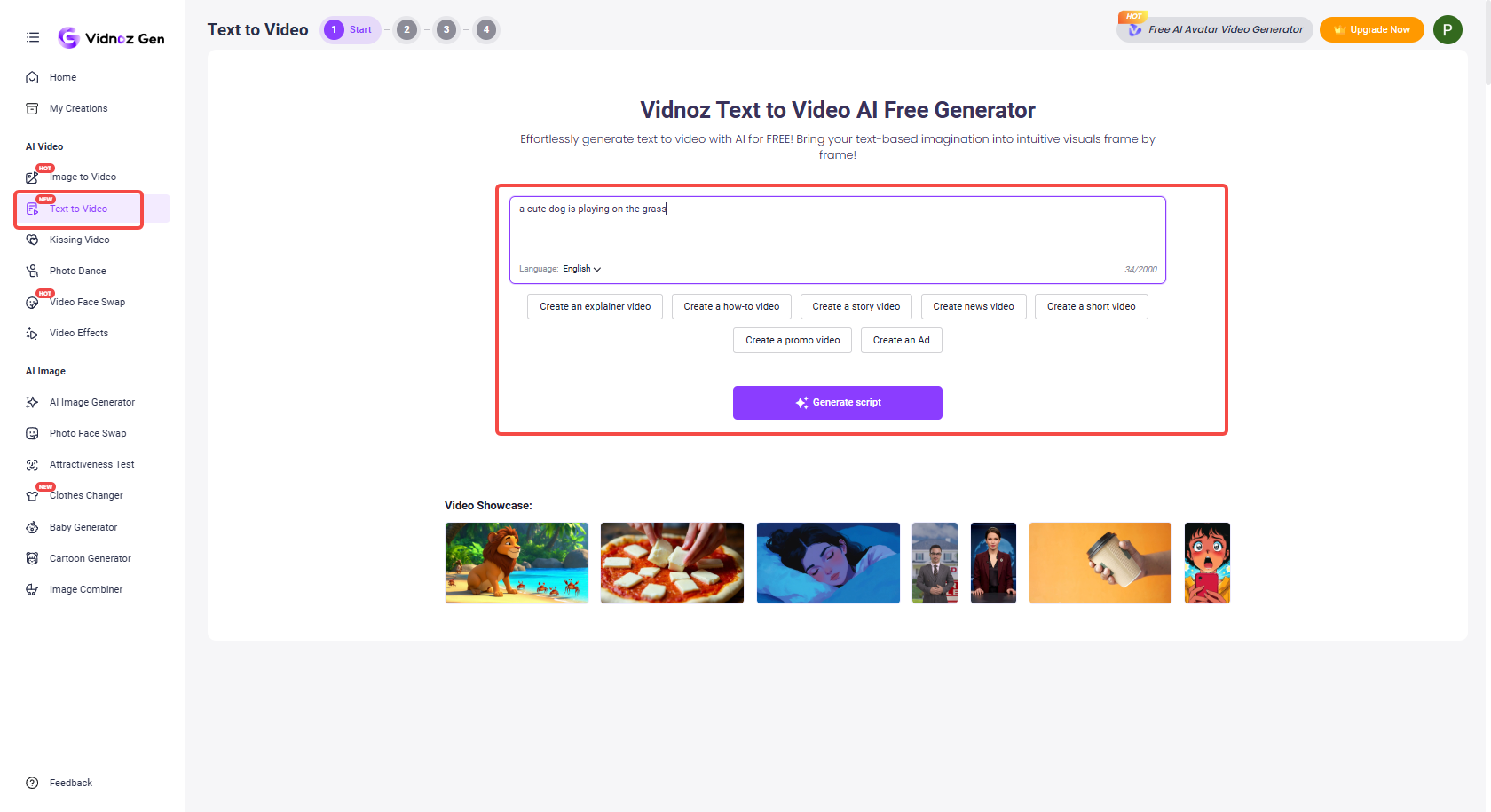The image size is (1491, 812).
Task: Open the lion cartoon showcase thumbnail
Action: [517, 563]
